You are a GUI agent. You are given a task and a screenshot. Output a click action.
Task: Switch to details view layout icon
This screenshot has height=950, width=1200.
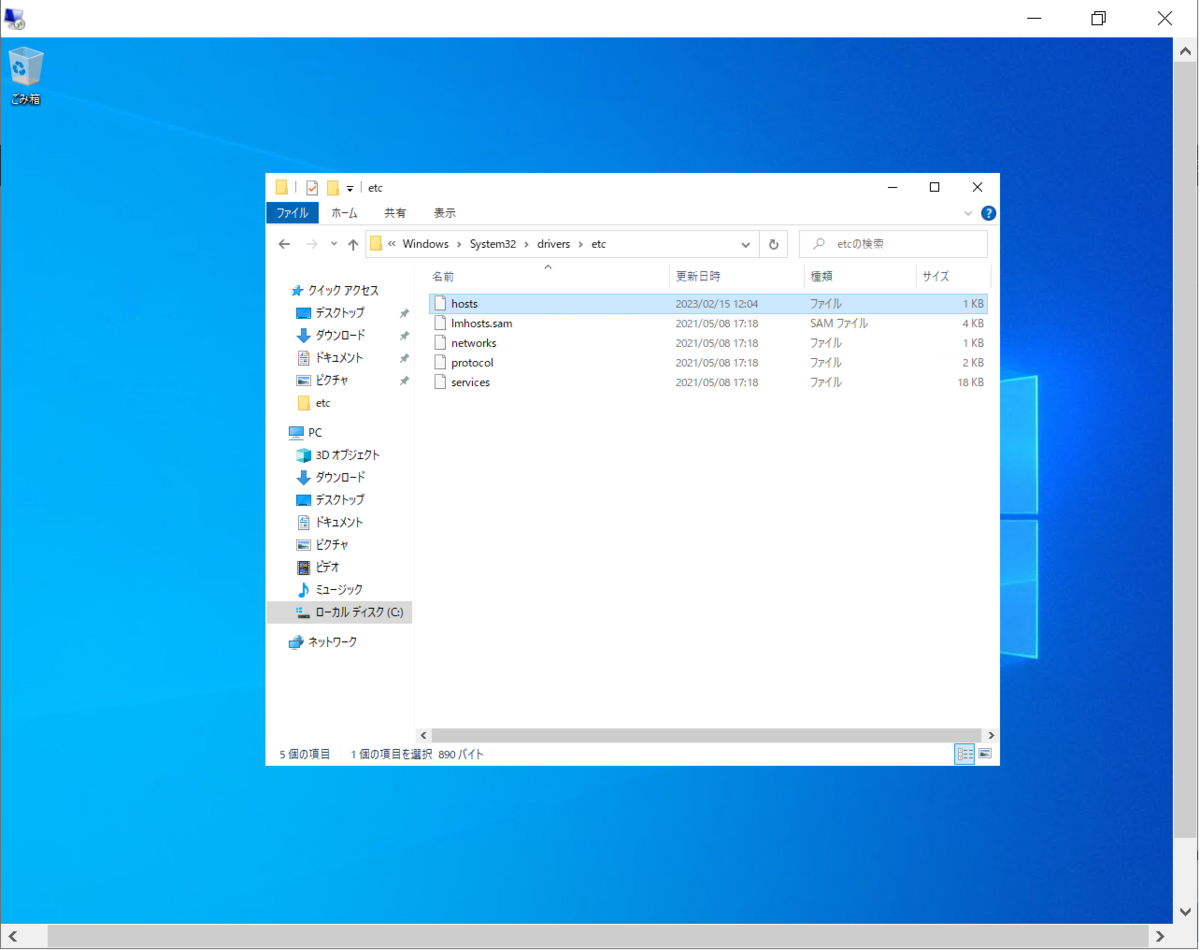point(964,754)
